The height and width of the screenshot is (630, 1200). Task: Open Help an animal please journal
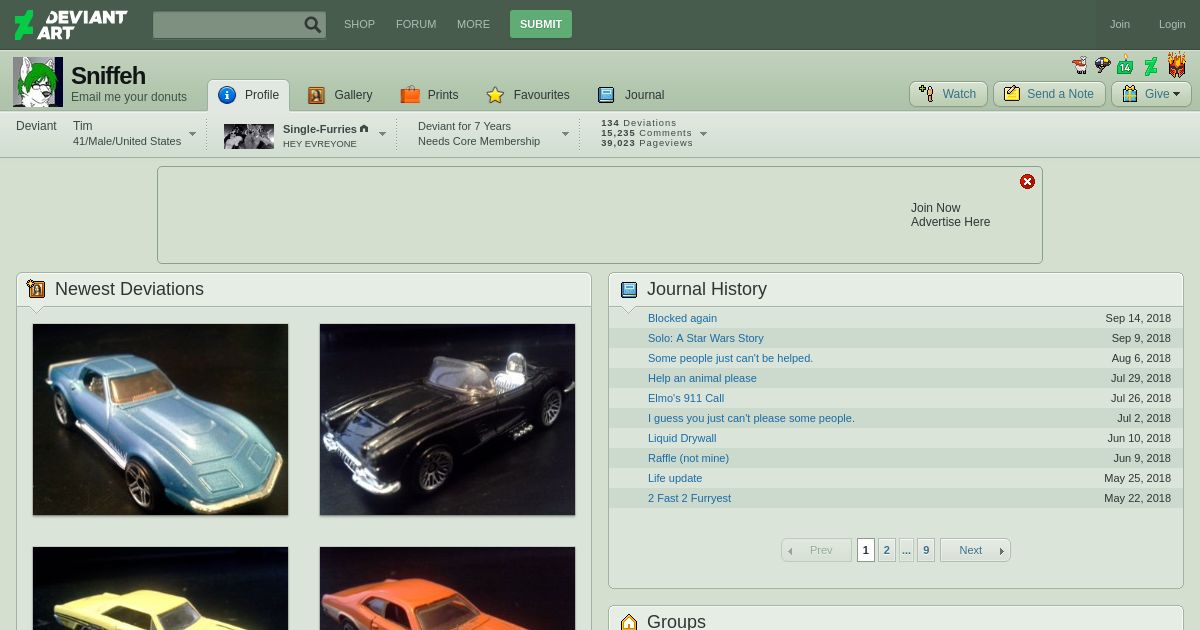pos(702,378)
